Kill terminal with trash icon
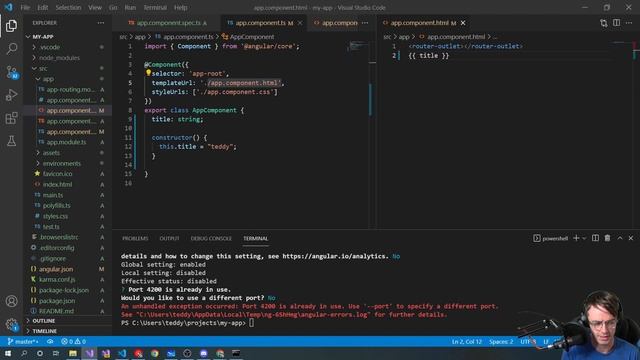 click(x=607, y=238)
